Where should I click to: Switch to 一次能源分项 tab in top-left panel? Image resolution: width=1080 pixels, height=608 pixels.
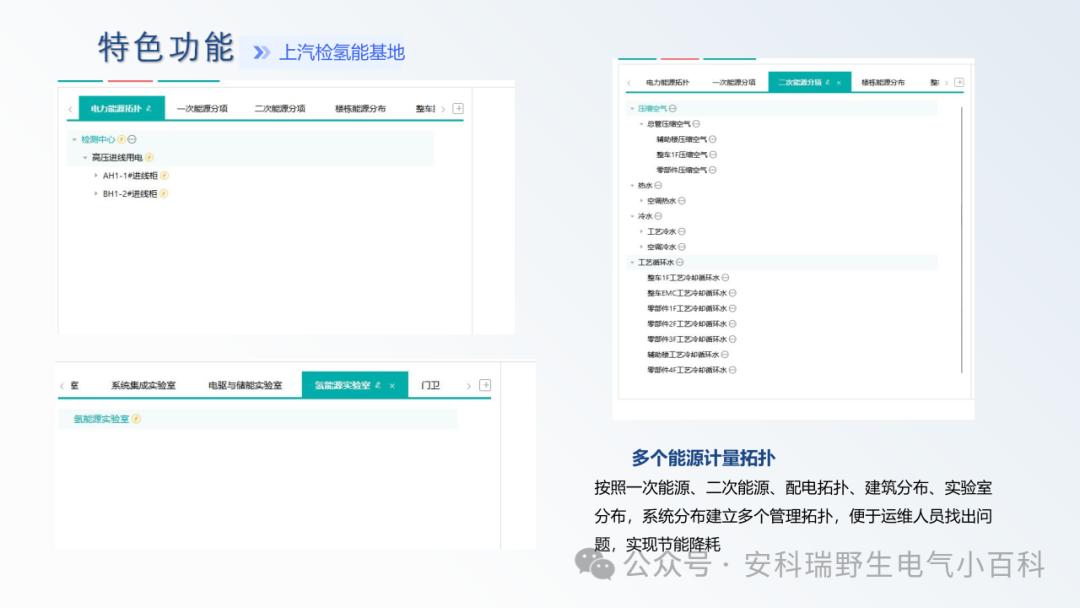(202, 109)
